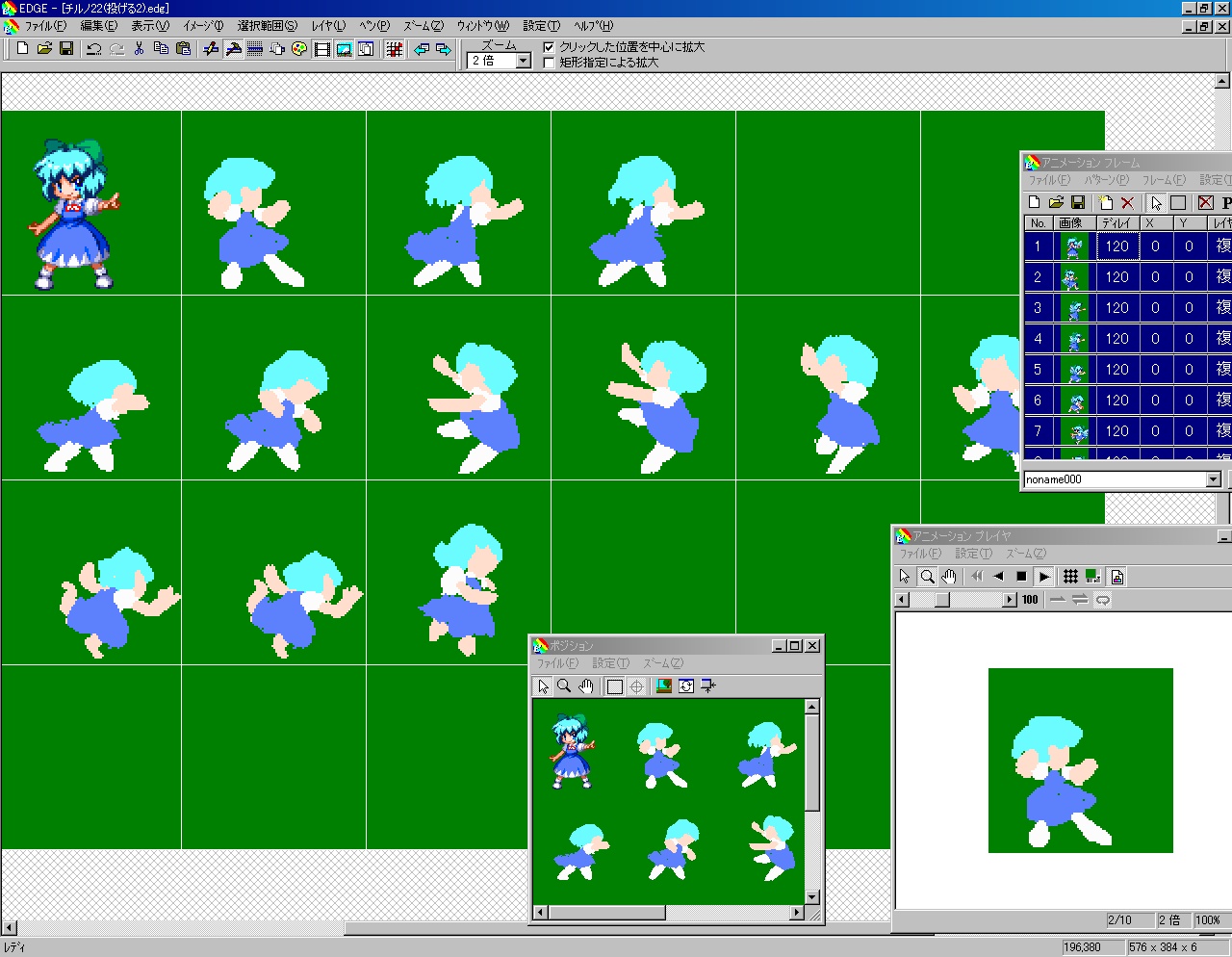
Task: Click the New file icon in main toolbar
Action: point(22,48)
